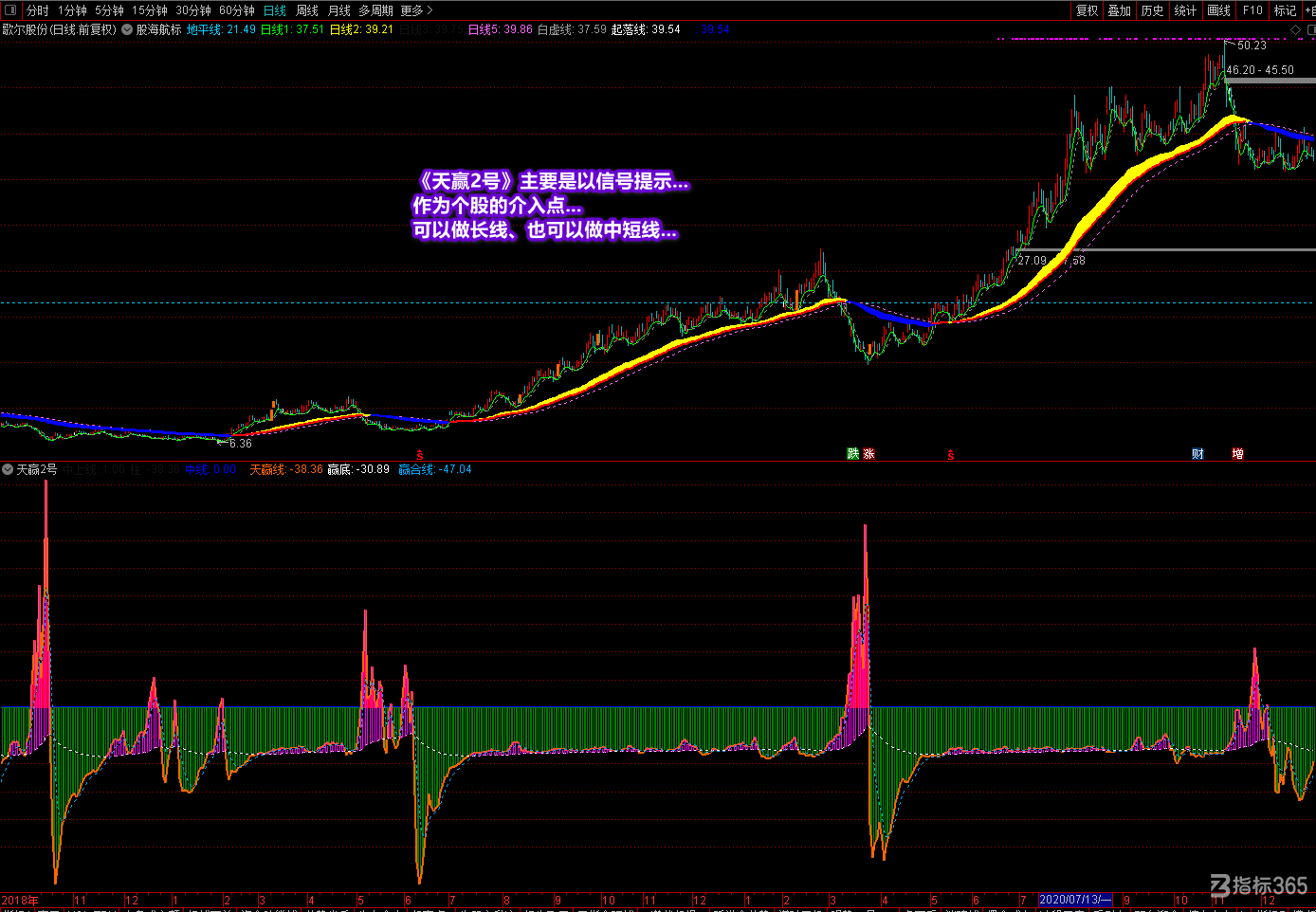Click the 叠加 overlay button
This screenshot has width=1316, height=912.
(1120, 10)
